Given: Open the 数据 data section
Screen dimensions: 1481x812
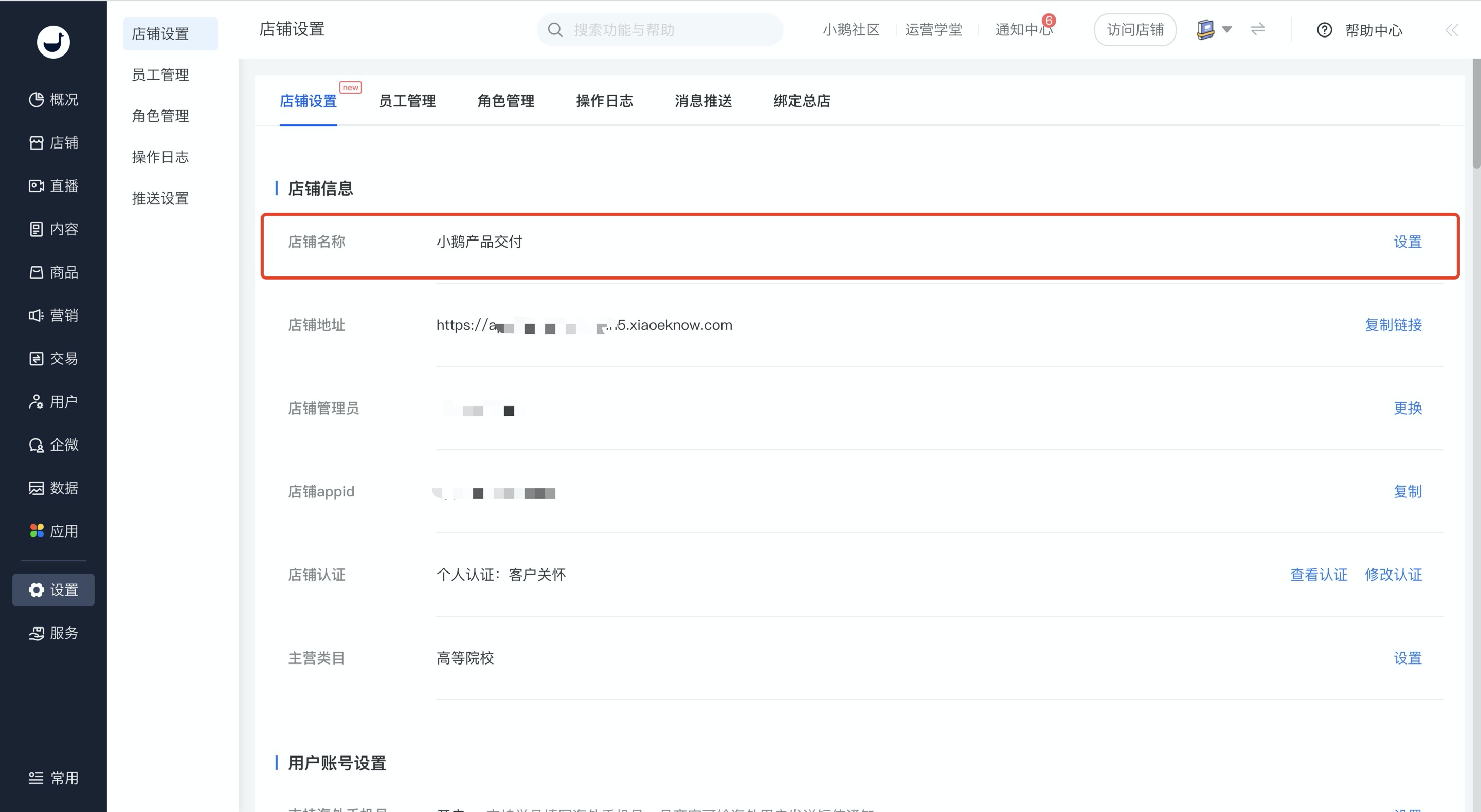Looking at the screenshot, I should (53, 487).
